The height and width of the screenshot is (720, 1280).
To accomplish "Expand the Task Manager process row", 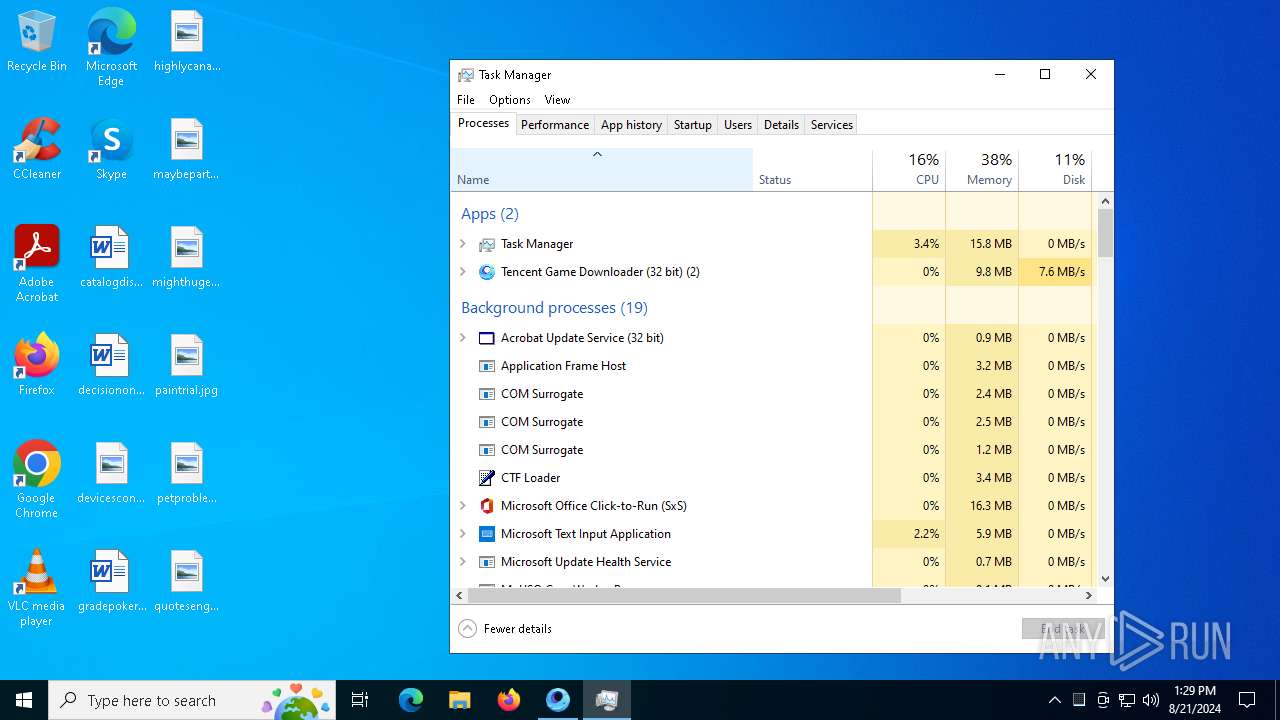I will 463,244.
